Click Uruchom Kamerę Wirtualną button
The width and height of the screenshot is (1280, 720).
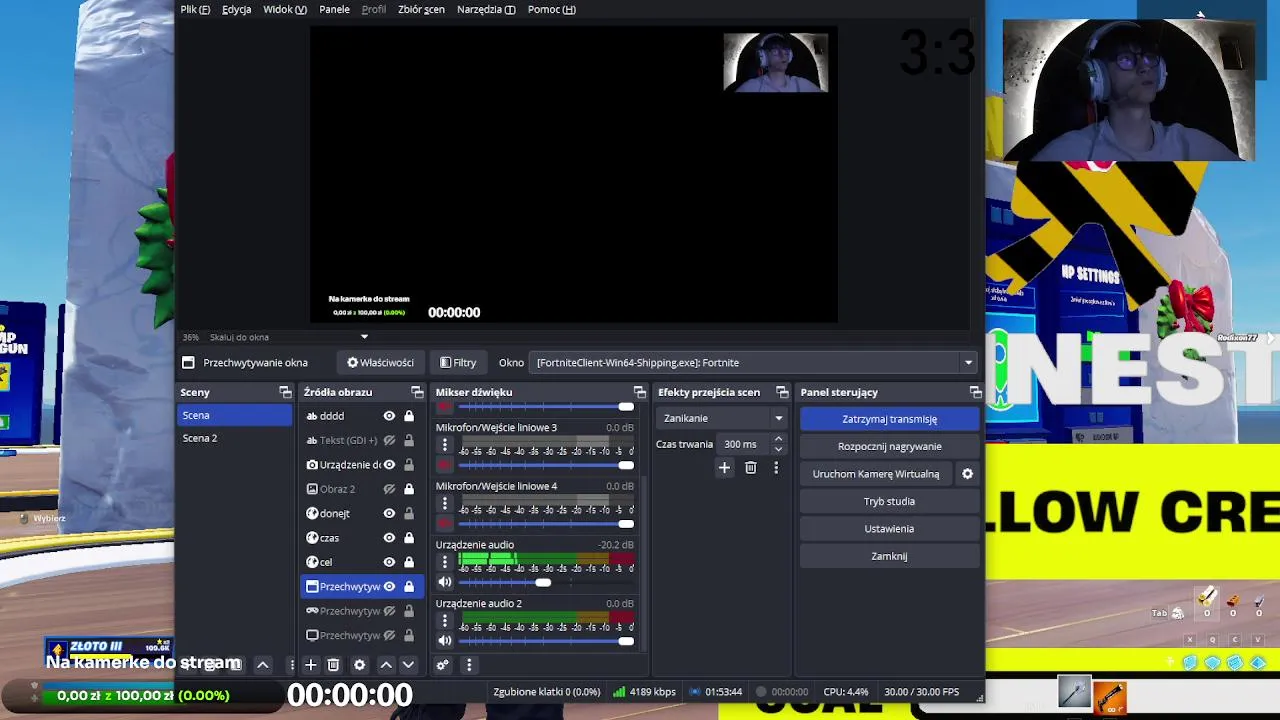pos(876,474)
